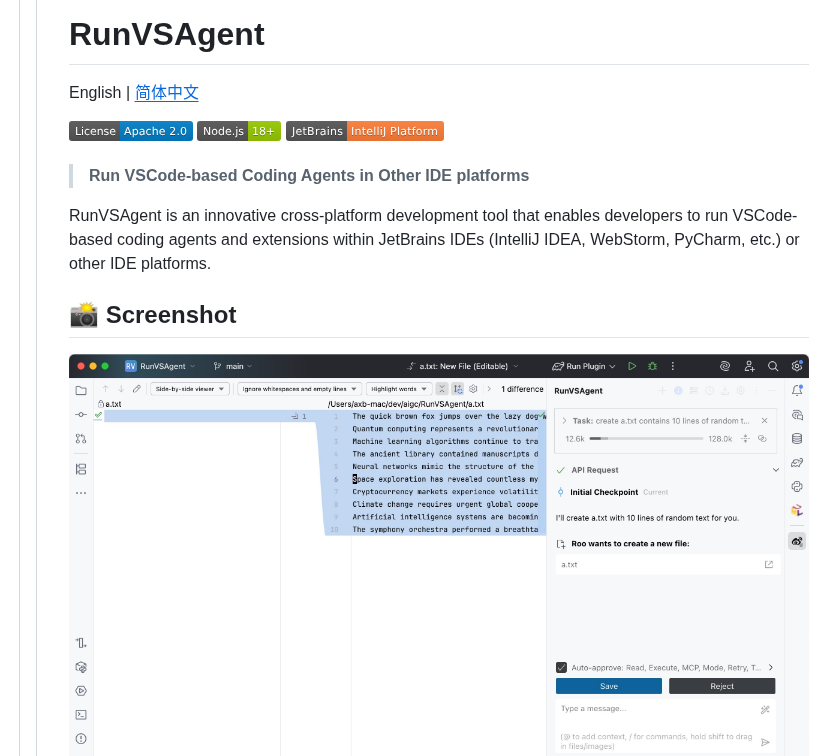834x756 pixels.
Task: Open the More tool windows ellipsis icon
Action: pos(81,493)
